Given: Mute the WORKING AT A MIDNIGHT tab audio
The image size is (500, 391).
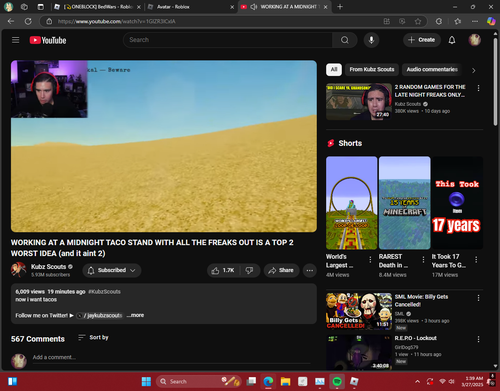Looking at the screenshot, I should (x=253, y=7).
